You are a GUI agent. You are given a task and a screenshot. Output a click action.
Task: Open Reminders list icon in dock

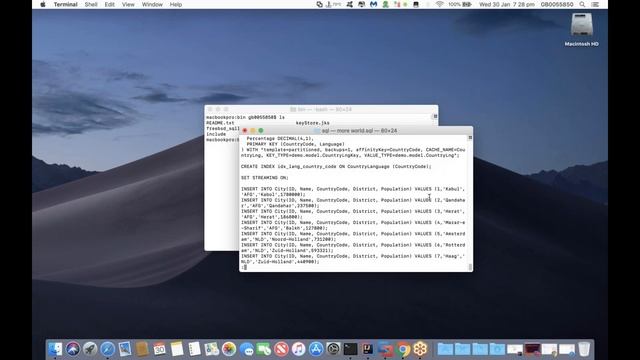point(194,349)
